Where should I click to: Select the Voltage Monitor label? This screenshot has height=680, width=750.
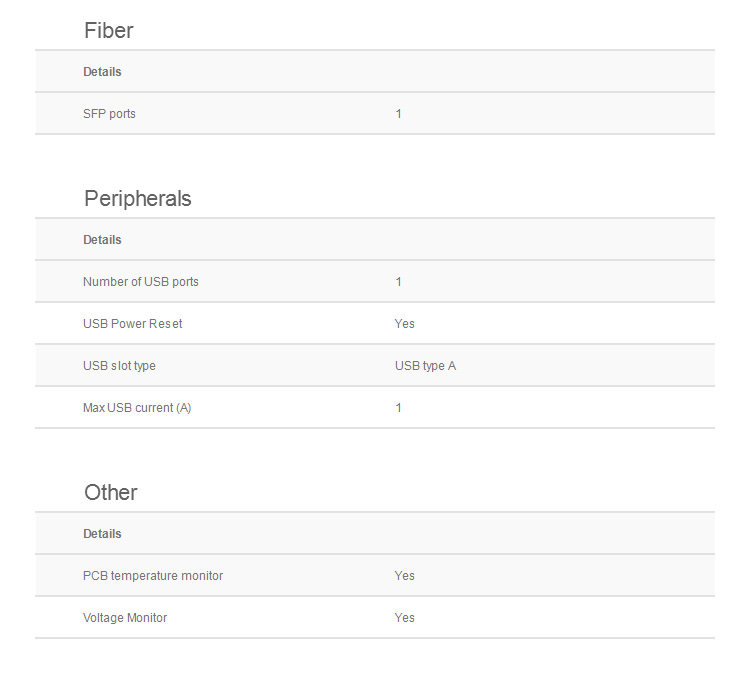coord(125,618)
